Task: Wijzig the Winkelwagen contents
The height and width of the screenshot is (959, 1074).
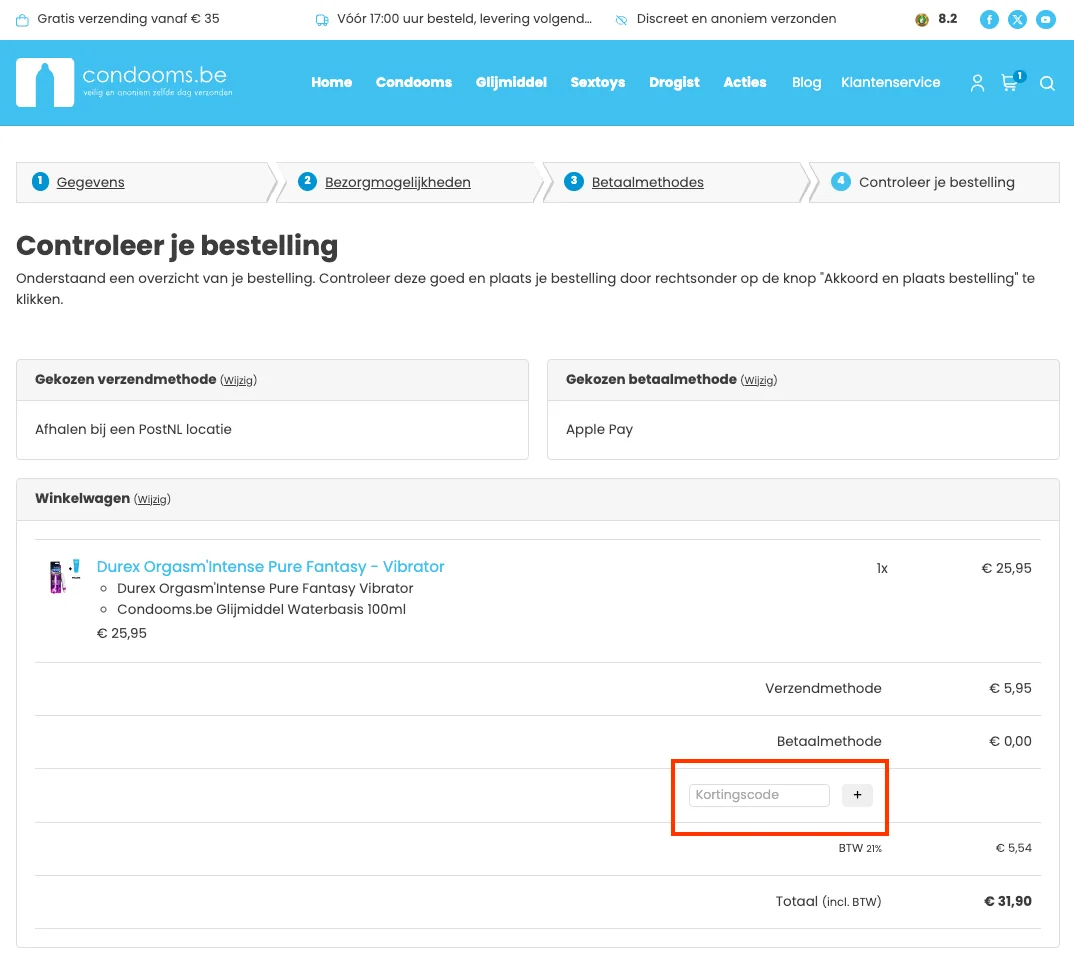Action: [x=152, y=499]
